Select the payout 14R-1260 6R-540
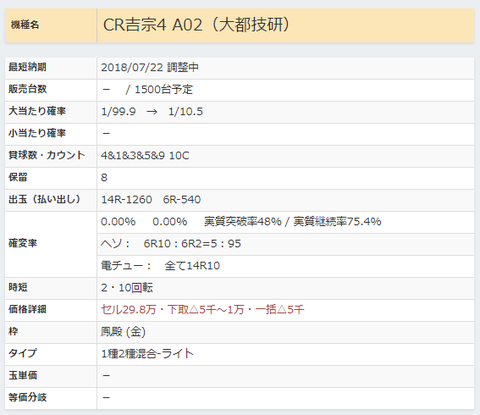 (151, 199)
